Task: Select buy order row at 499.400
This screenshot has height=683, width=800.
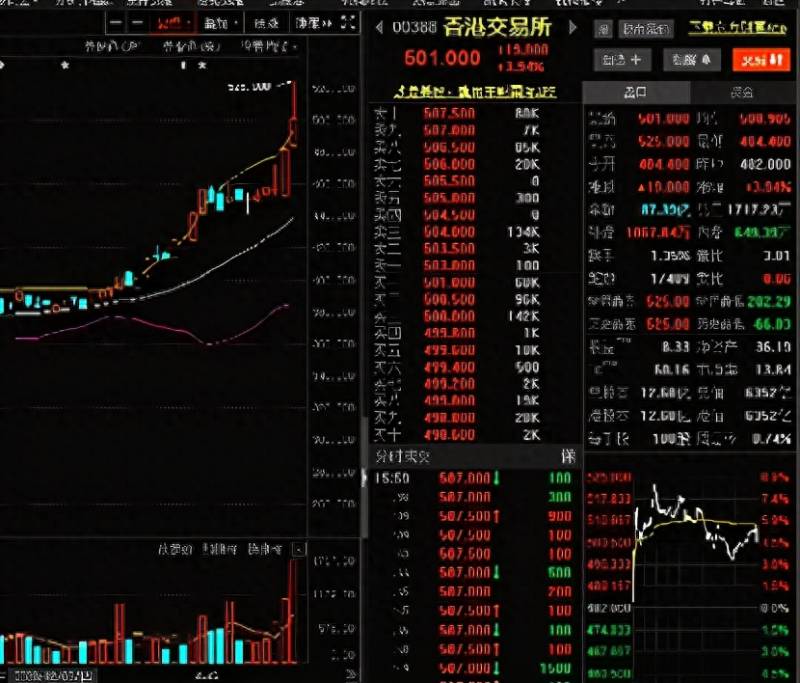Action: [457, 367]
